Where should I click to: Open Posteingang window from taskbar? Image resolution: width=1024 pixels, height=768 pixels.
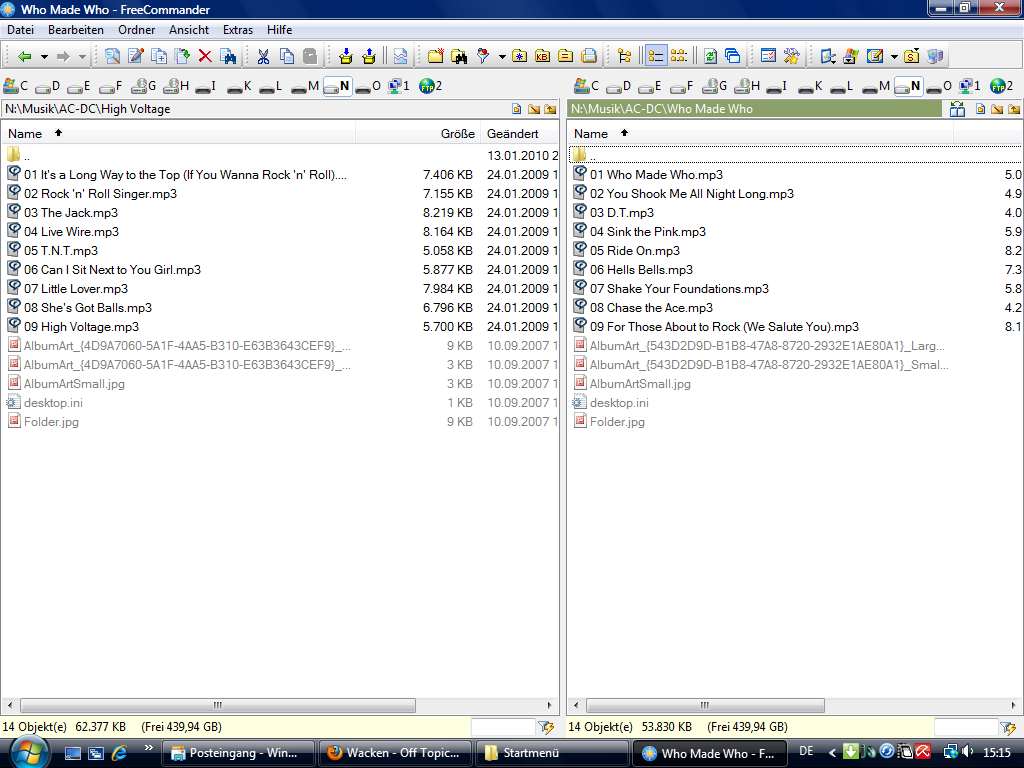coord(238,753)
